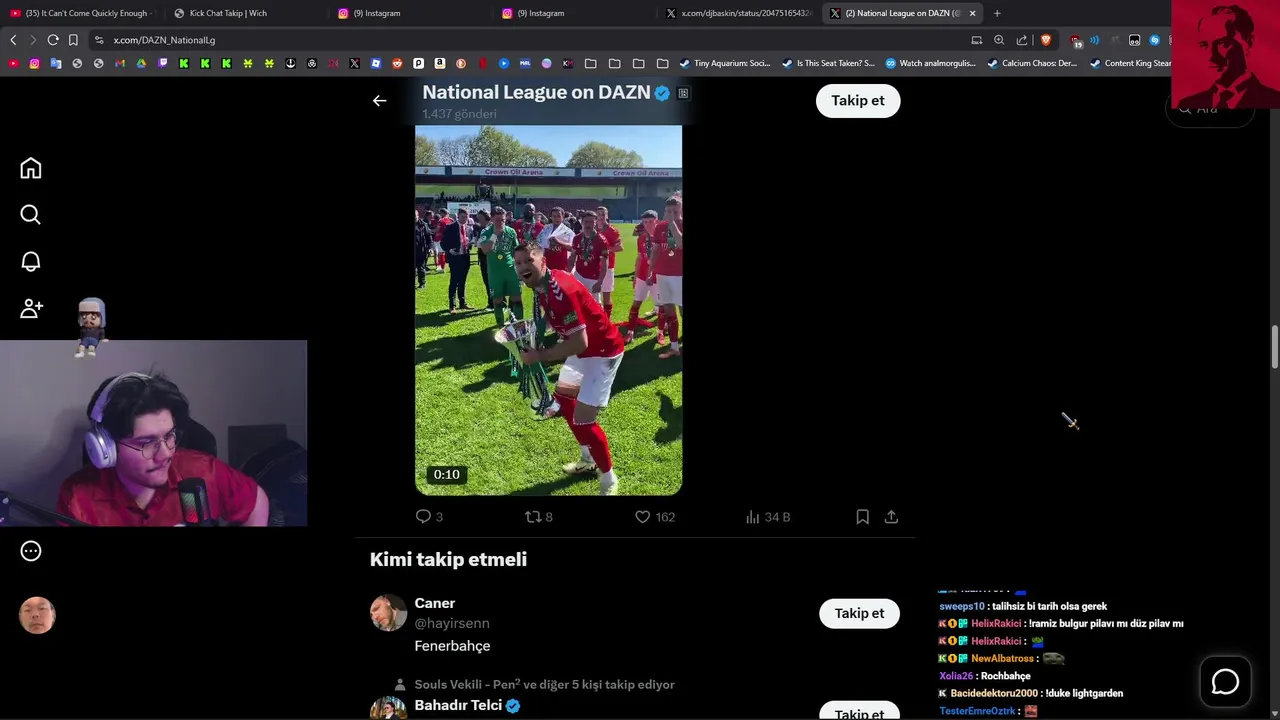The image size is (1280, 720).
Task: Share the post via the upload arrow
Action: [x=891, y=517]
